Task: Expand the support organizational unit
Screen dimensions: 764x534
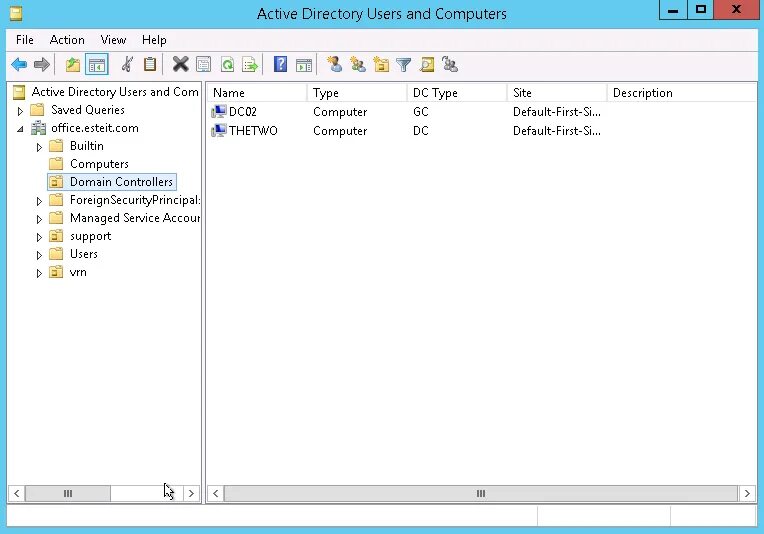Action: pyautogui.click(x=39, y=237)
